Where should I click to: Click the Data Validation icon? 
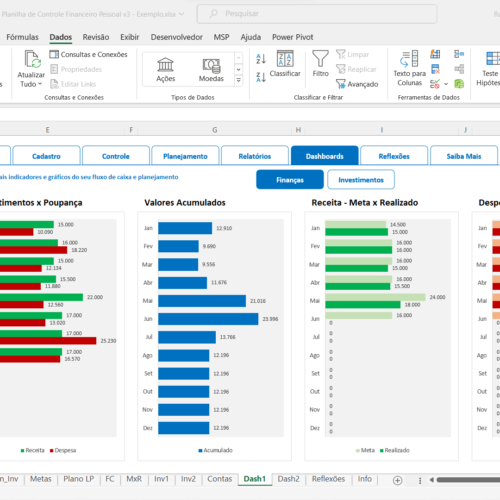coord(435,84)
